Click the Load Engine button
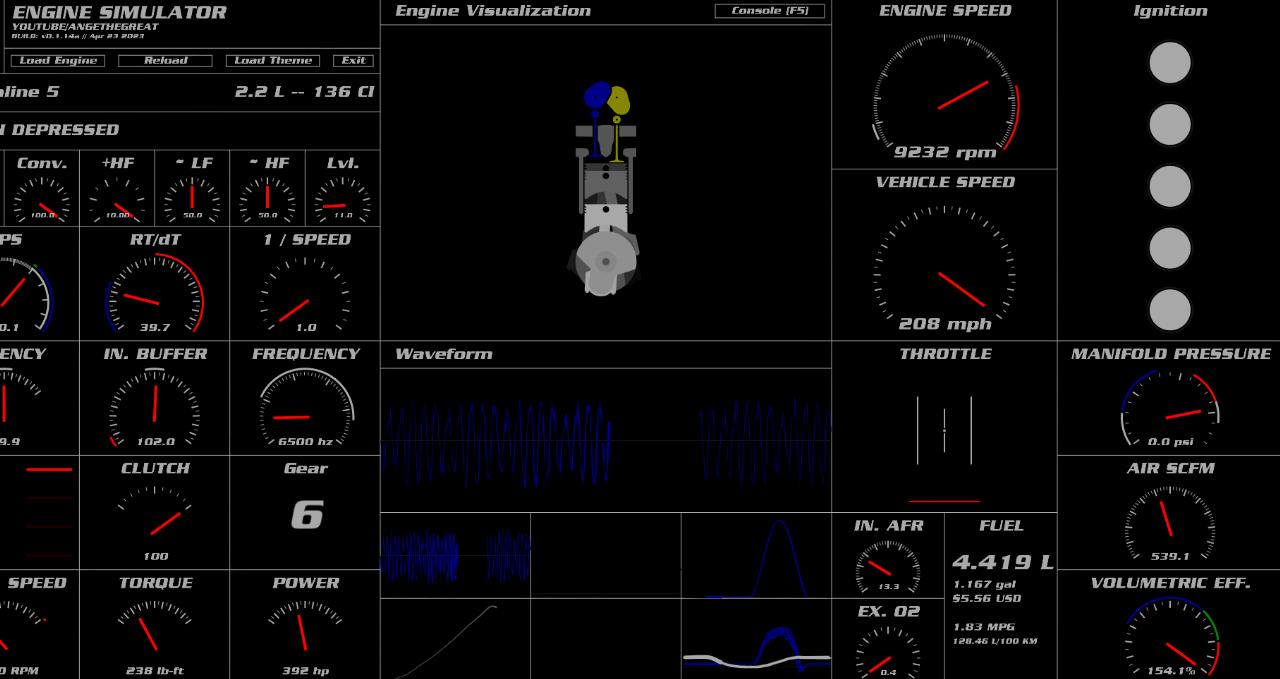1280x679 pixels. [x=59, y=61]
